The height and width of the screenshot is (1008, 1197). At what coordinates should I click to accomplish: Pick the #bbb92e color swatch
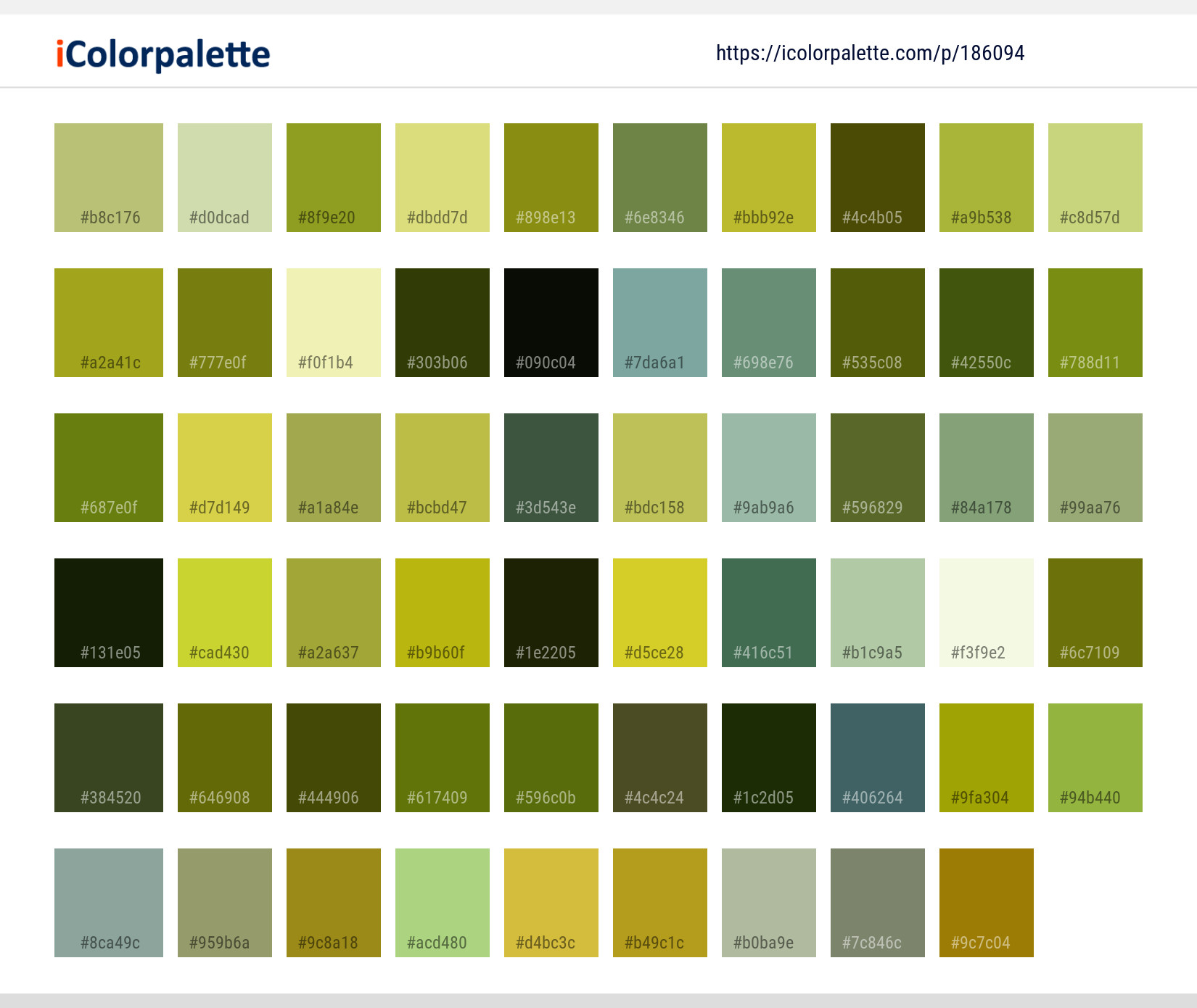[x=769, y=178]
